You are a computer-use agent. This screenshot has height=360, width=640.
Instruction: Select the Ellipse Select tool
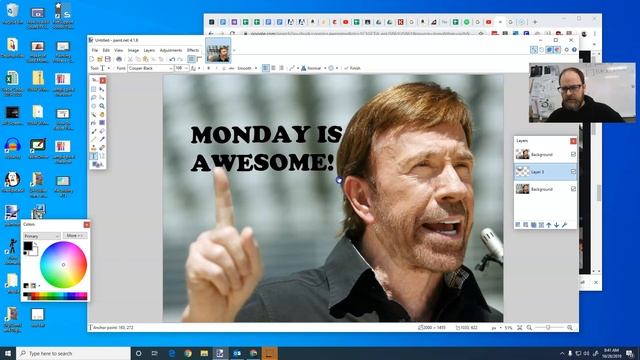pyautogui.click(x=93, y=106)
